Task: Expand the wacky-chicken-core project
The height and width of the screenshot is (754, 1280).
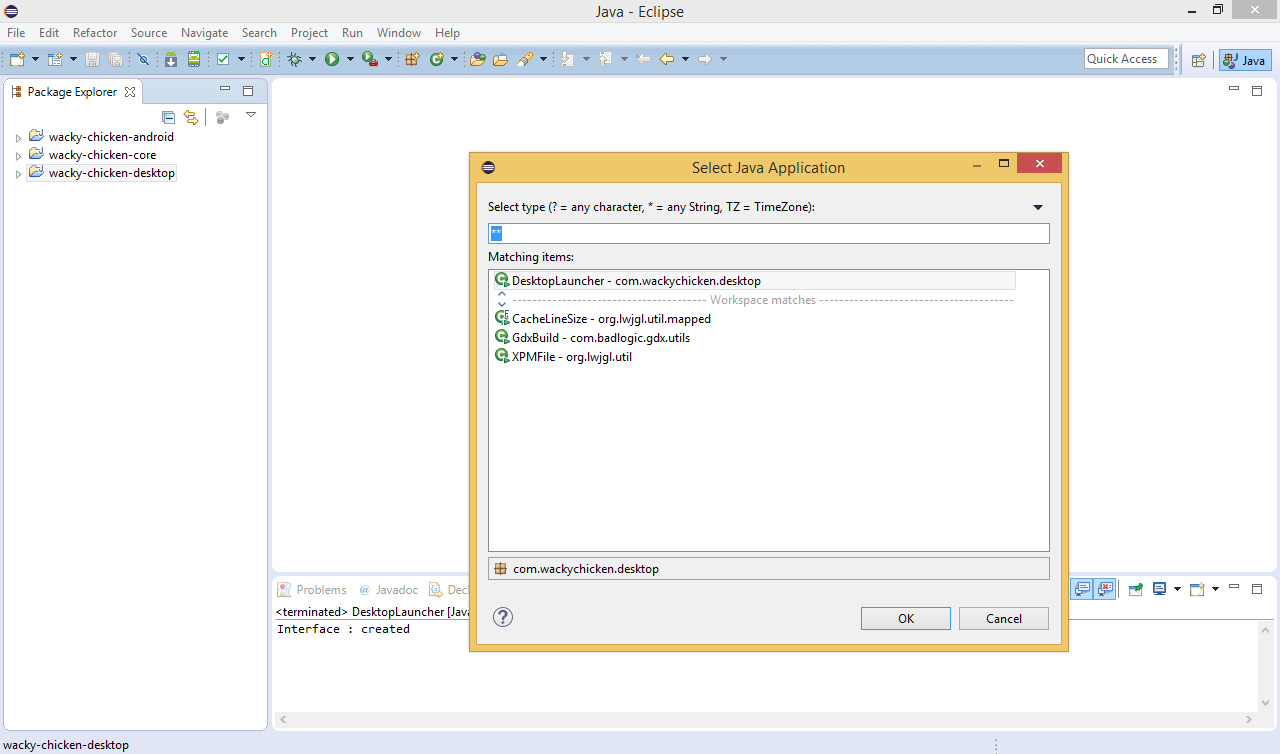Action: coord(18,156)
